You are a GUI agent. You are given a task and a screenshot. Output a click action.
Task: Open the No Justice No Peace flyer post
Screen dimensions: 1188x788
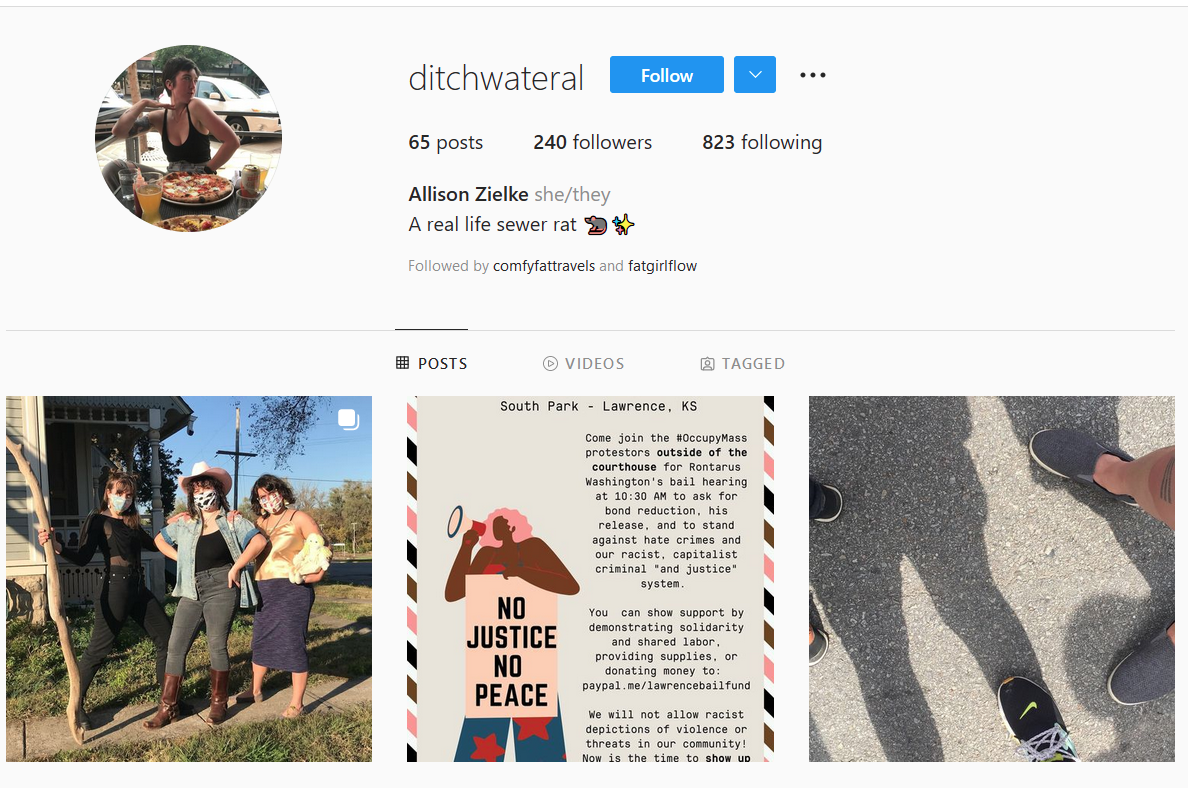click(x=590, y=579)
